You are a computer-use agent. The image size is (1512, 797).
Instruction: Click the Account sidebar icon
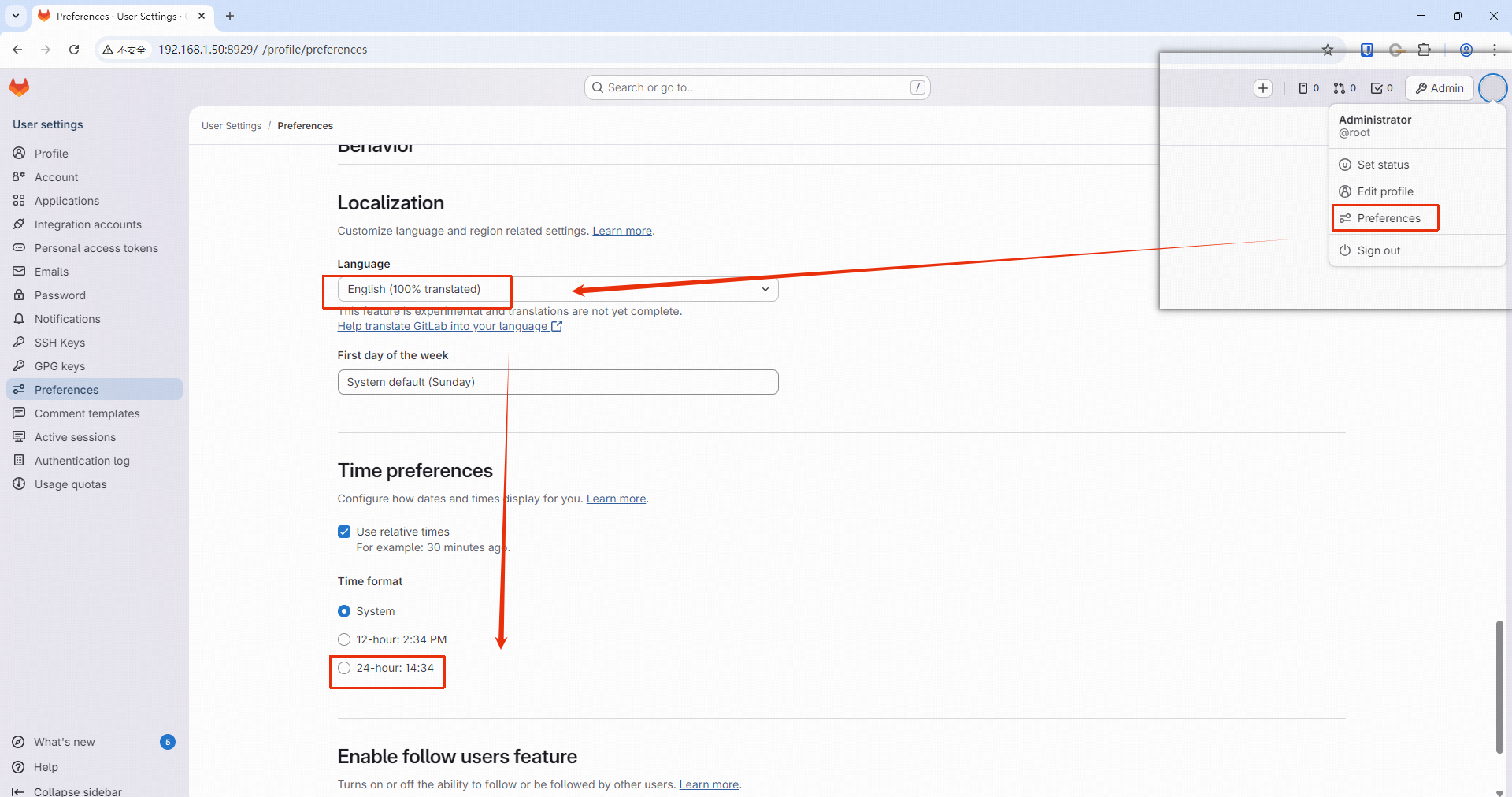(x=19, y=176)
